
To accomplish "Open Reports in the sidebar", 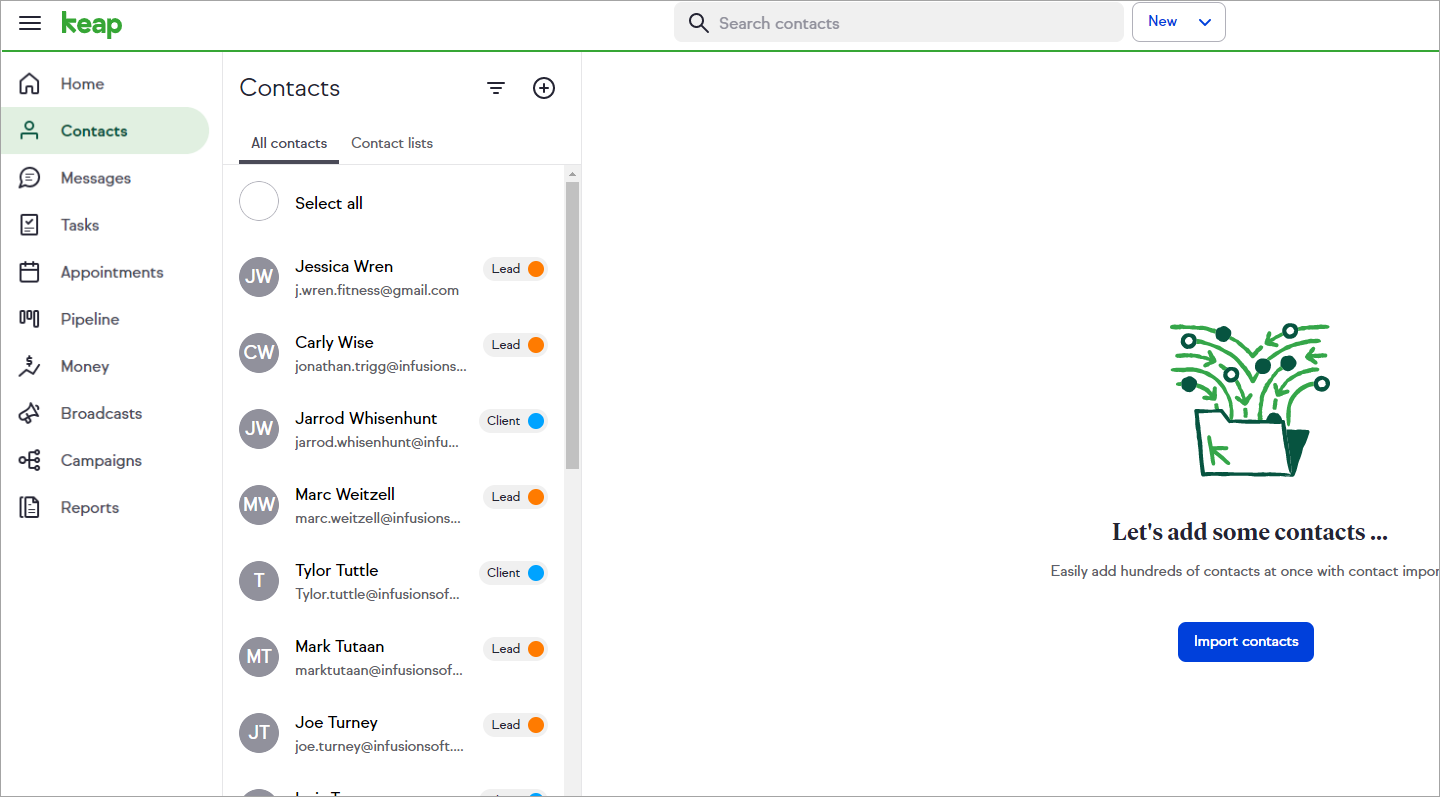I will [104, 507].
